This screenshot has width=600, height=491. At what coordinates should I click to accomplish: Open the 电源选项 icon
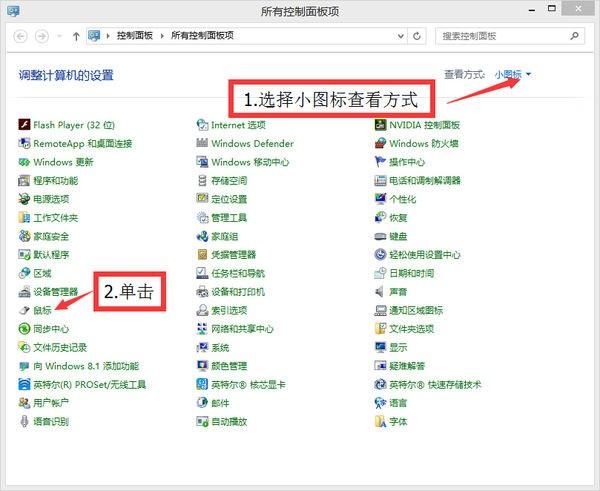[x=24, y=199]
